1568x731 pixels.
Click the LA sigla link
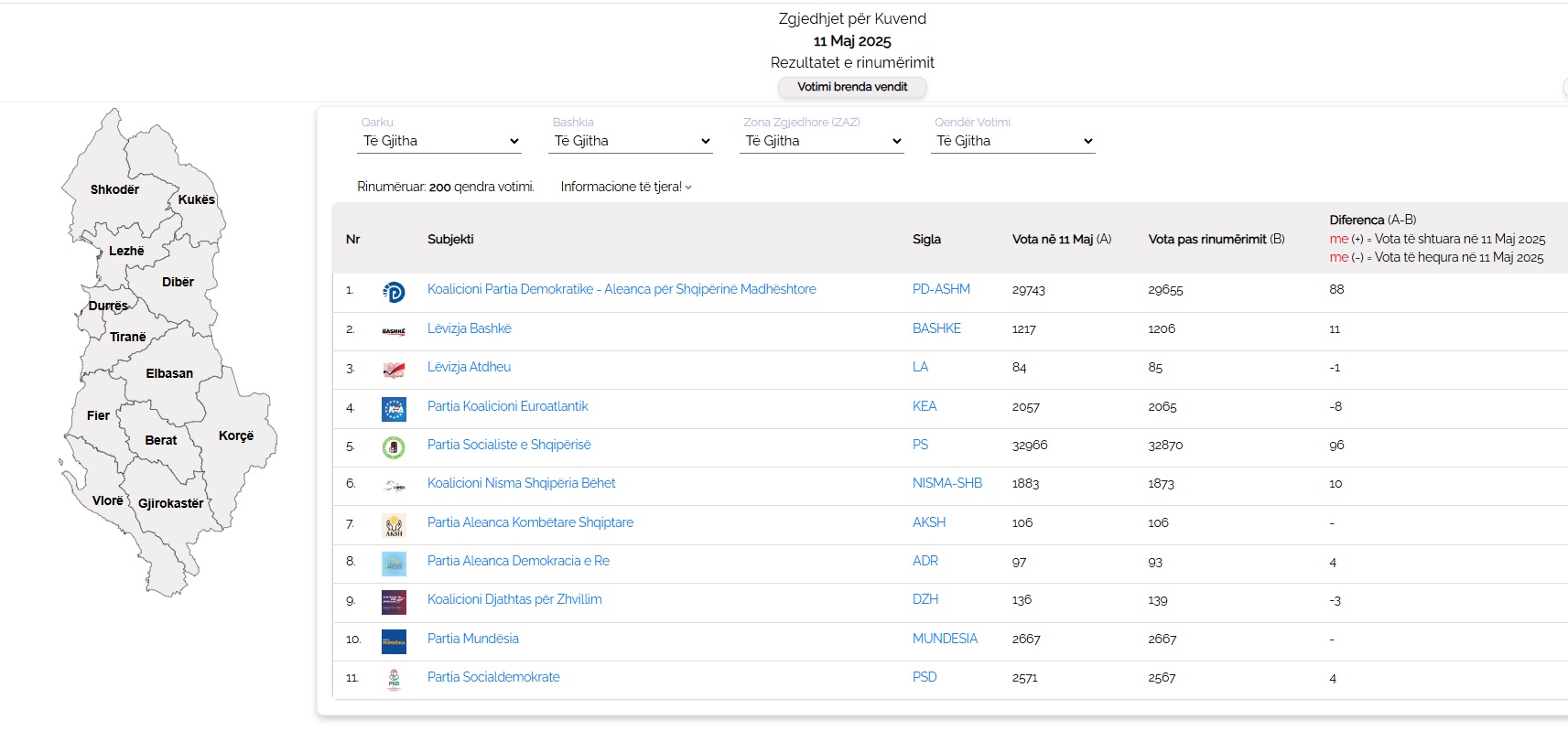coord(920,367)
